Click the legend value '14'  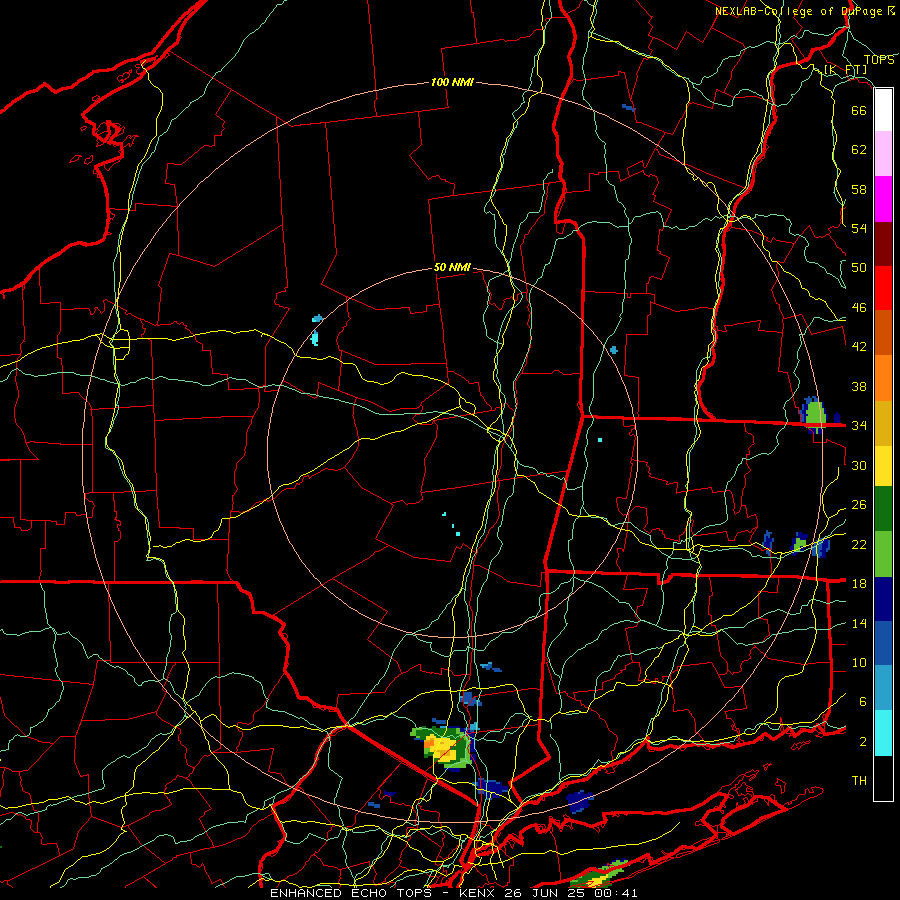point(859,623)
